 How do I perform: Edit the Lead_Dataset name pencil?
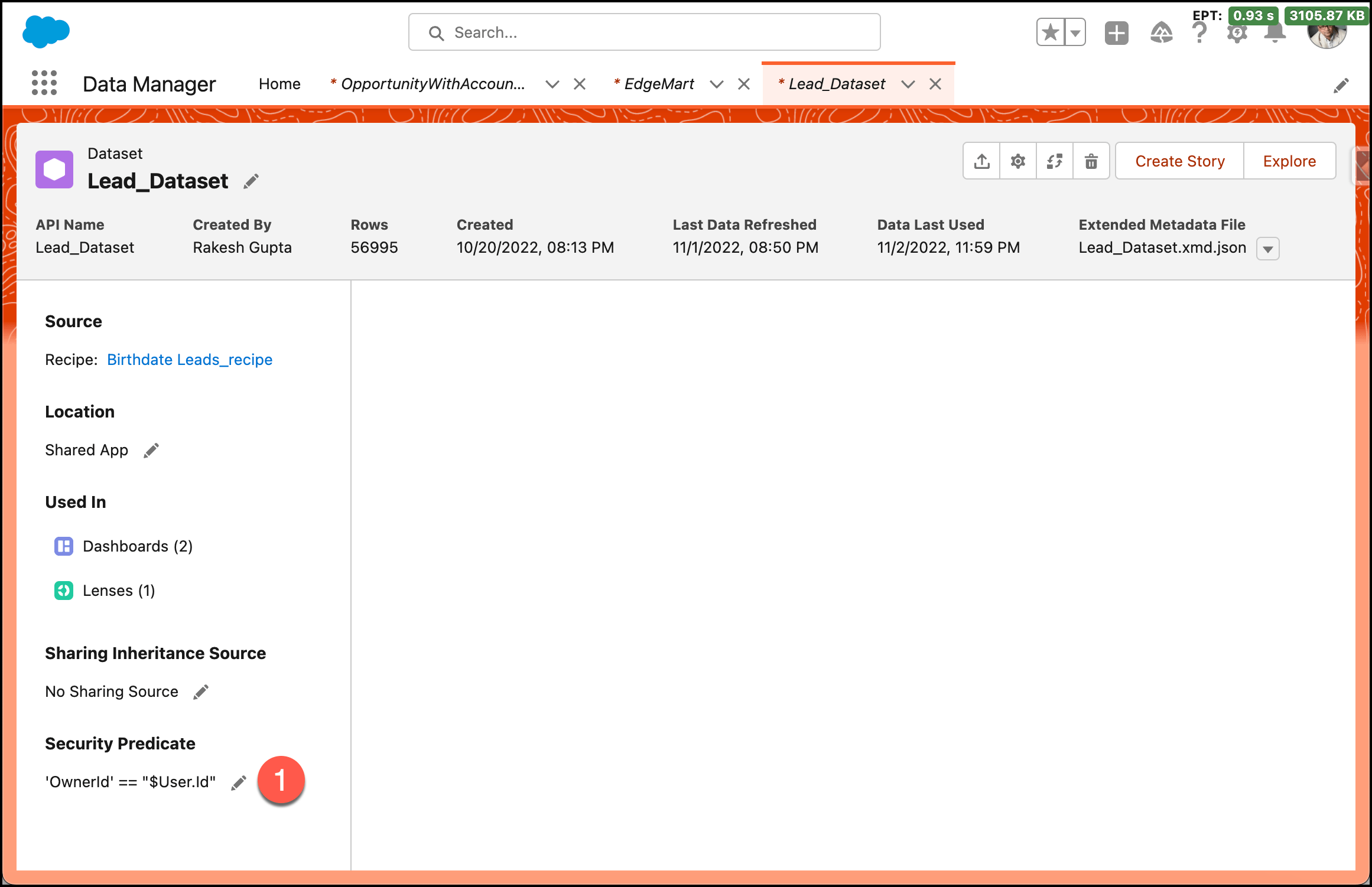[x=251, y=181]
